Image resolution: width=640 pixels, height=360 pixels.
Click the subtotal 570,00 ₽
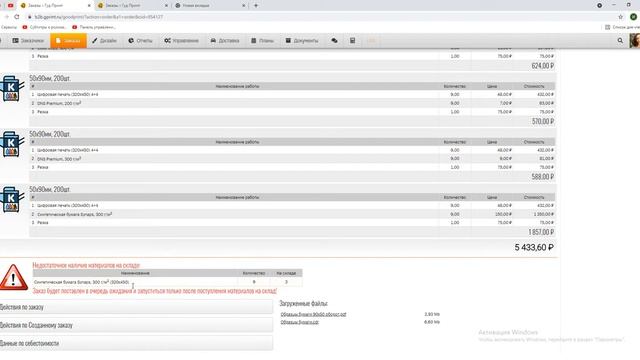[542, 121]
